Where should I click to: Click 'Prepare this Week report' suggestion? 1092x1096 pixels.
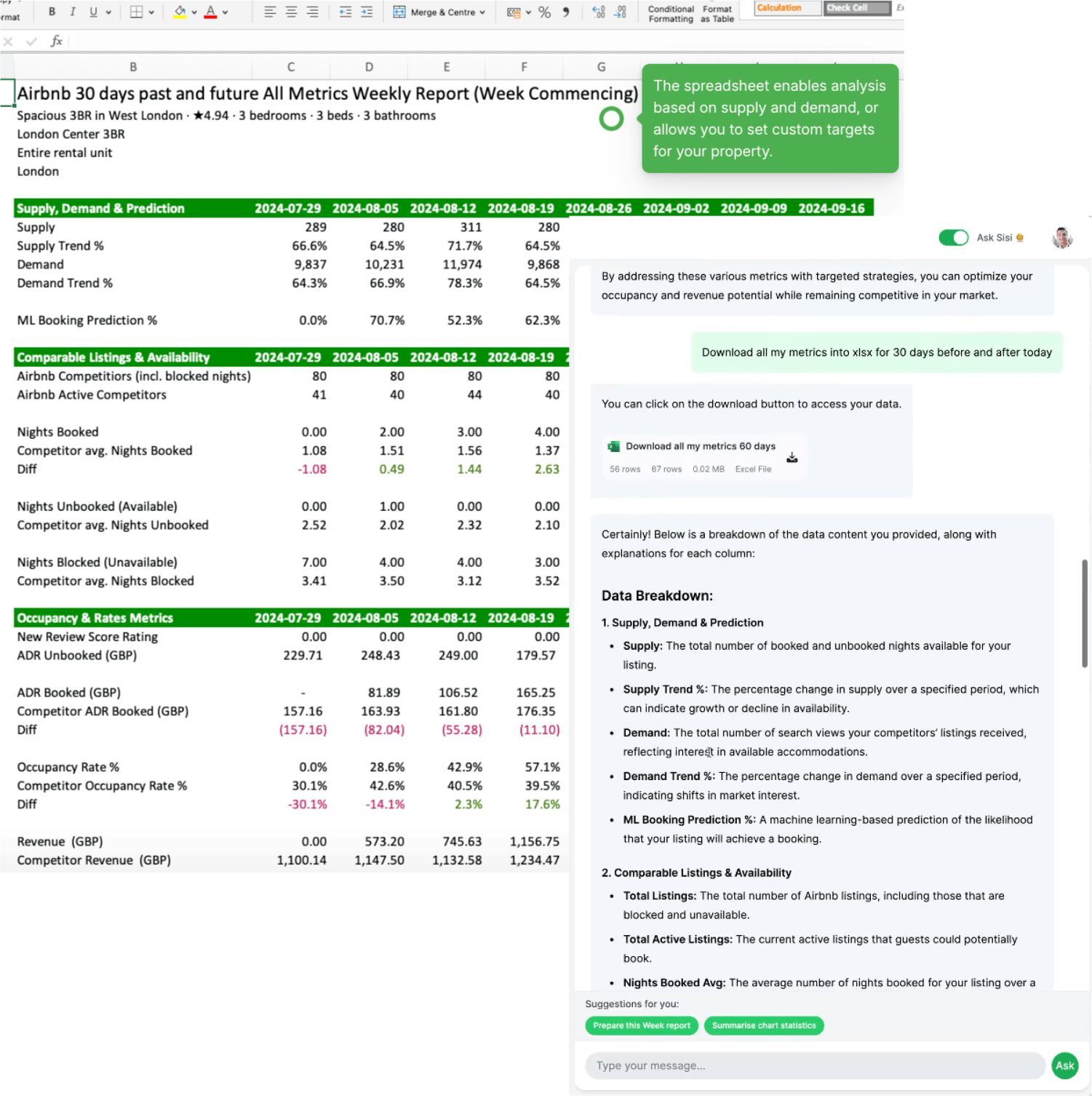(642, 1025)
